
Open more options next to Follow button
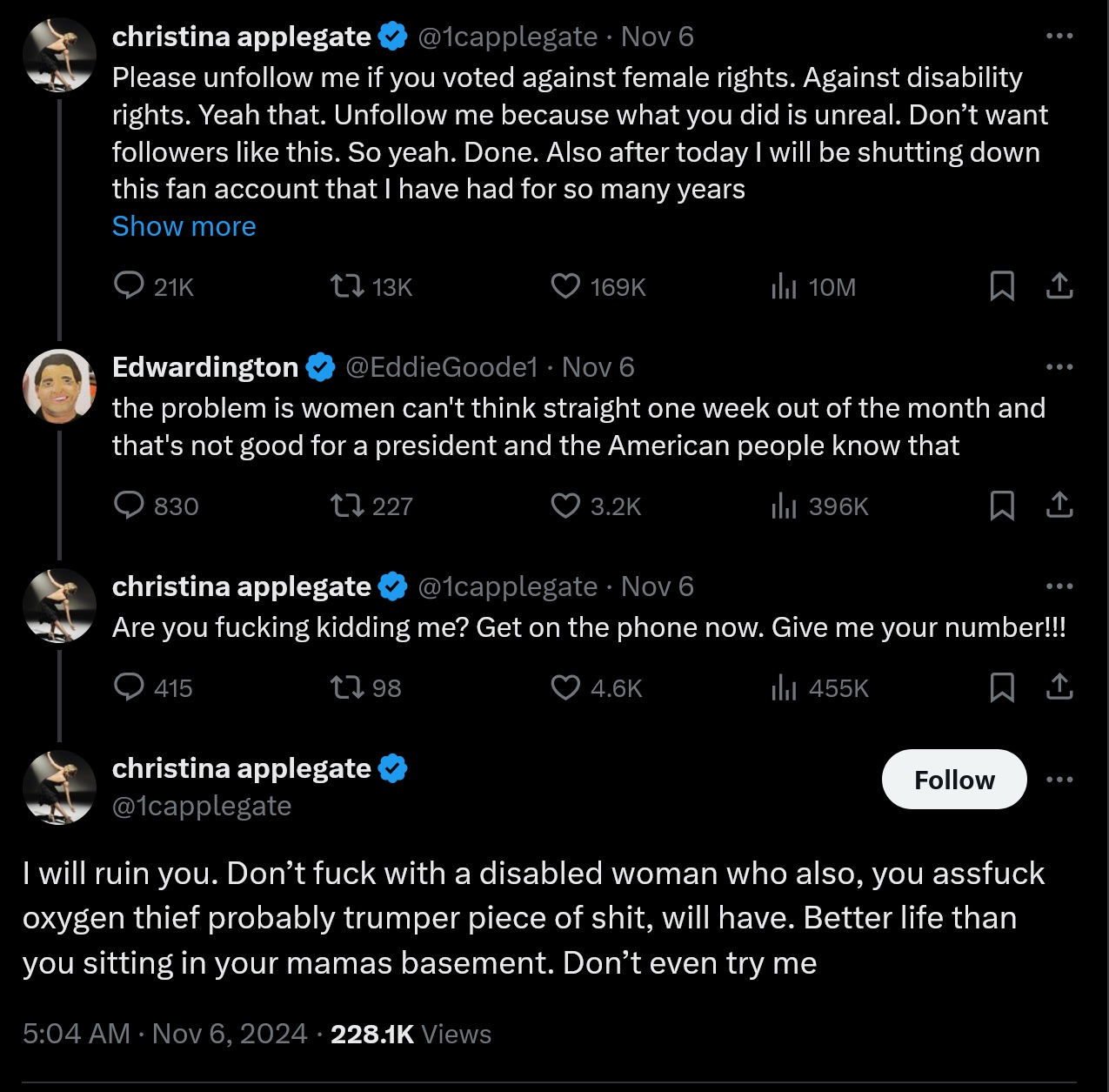click(x=1059, y=780)
